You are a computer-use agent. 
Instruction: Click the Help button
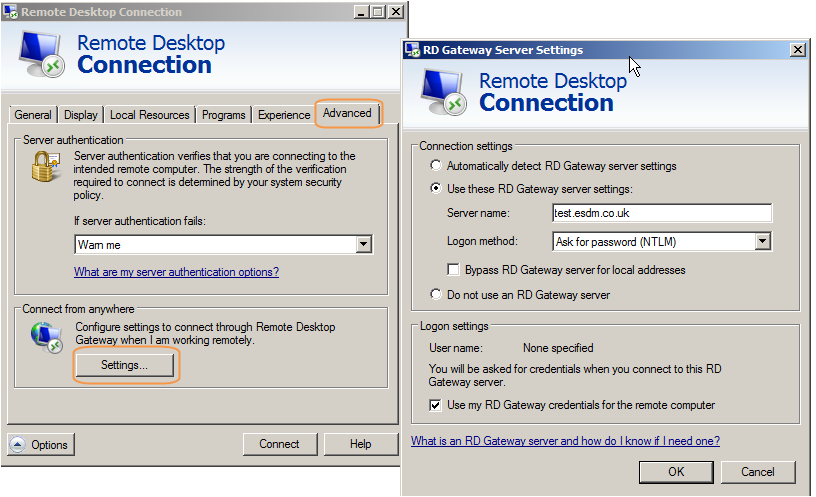click(x=361, y=444)
